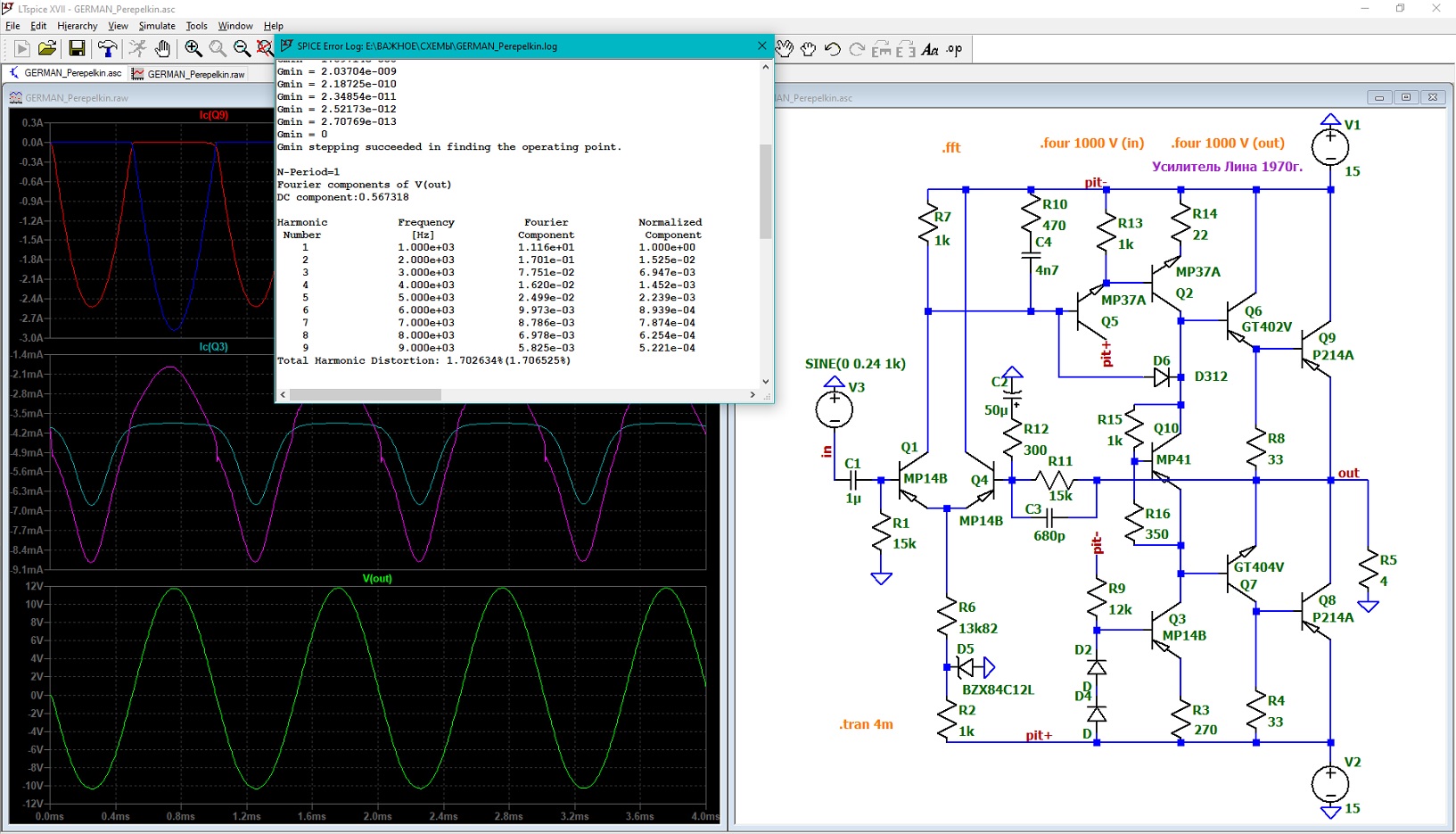This screenshot has width=1456, height=834.
Task: Select the Halt simulation hand icon
Action: pyautogui.click(x=162, y=49)
